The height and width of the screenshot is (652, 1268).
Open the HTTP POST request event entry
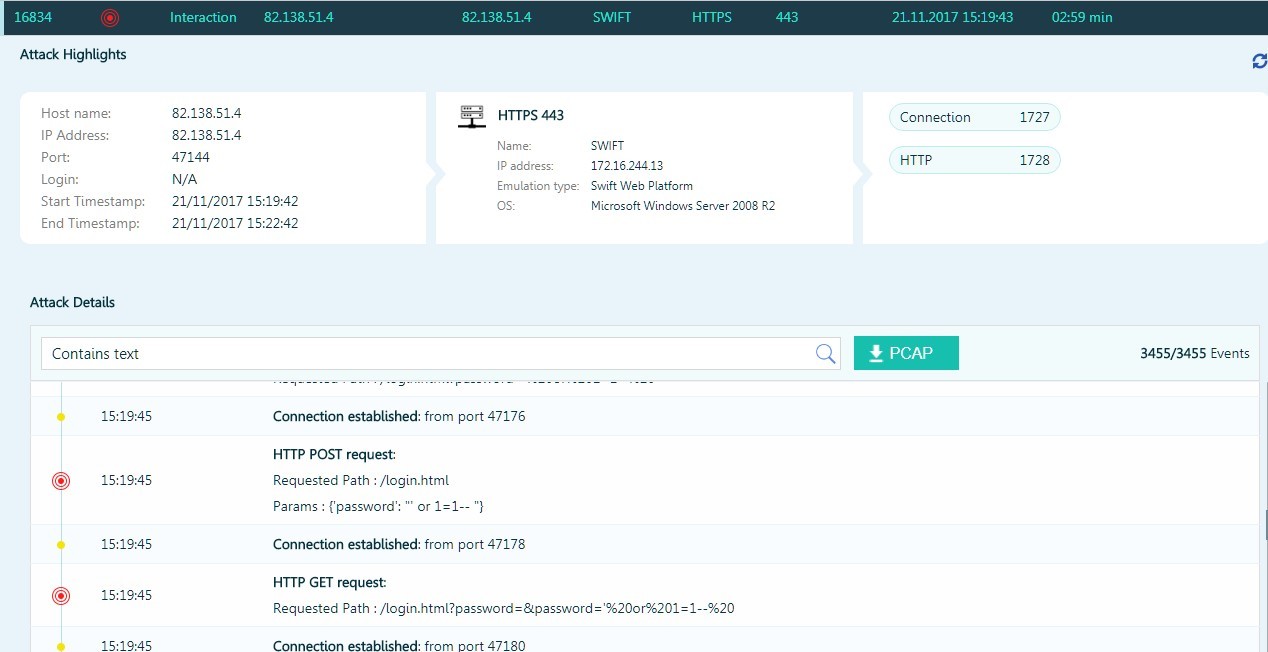tap(334, 455)
